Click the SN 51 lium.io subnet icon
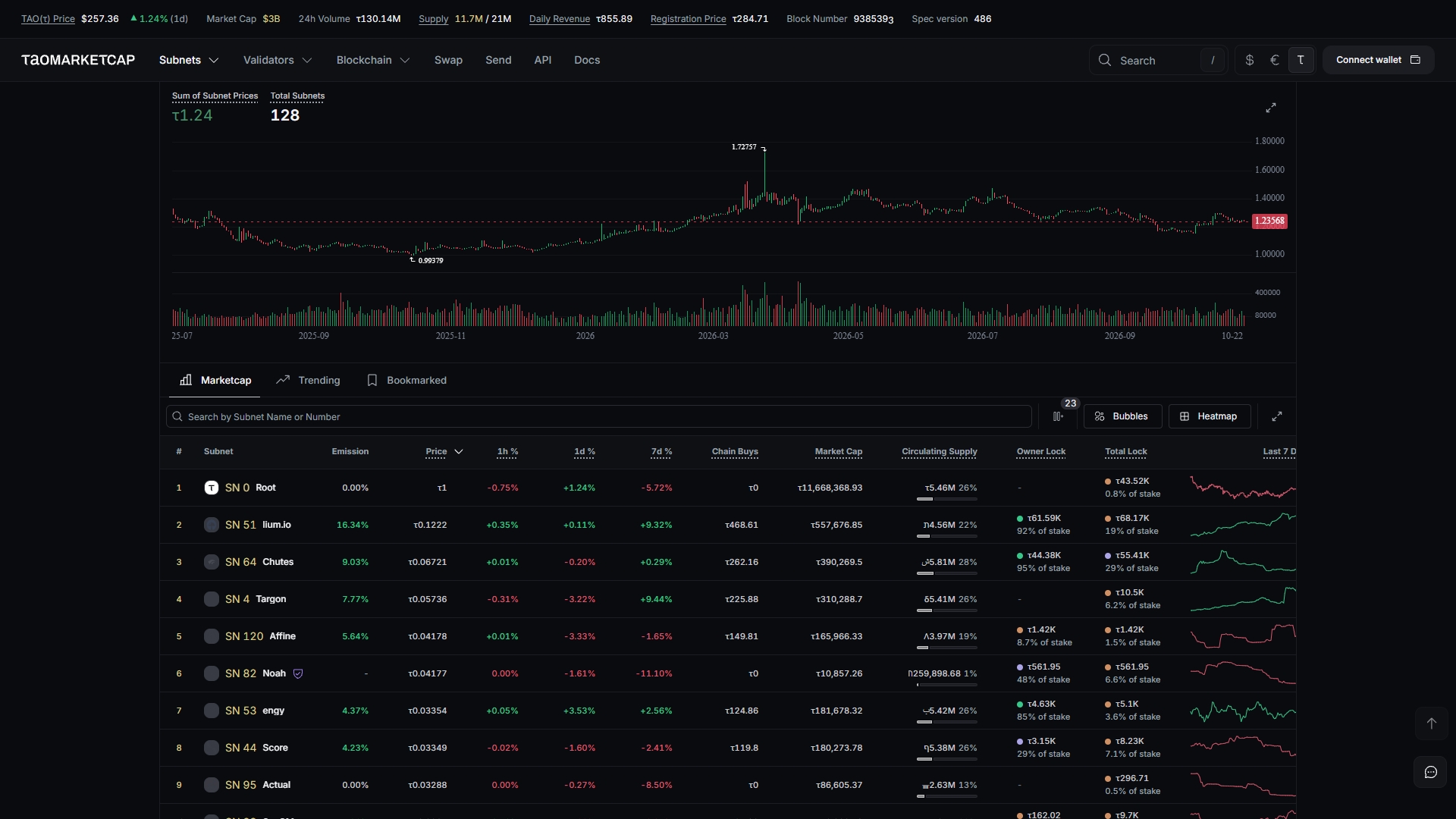The height and width of the screenshot is (819, 1456). (x=212, y=525)
